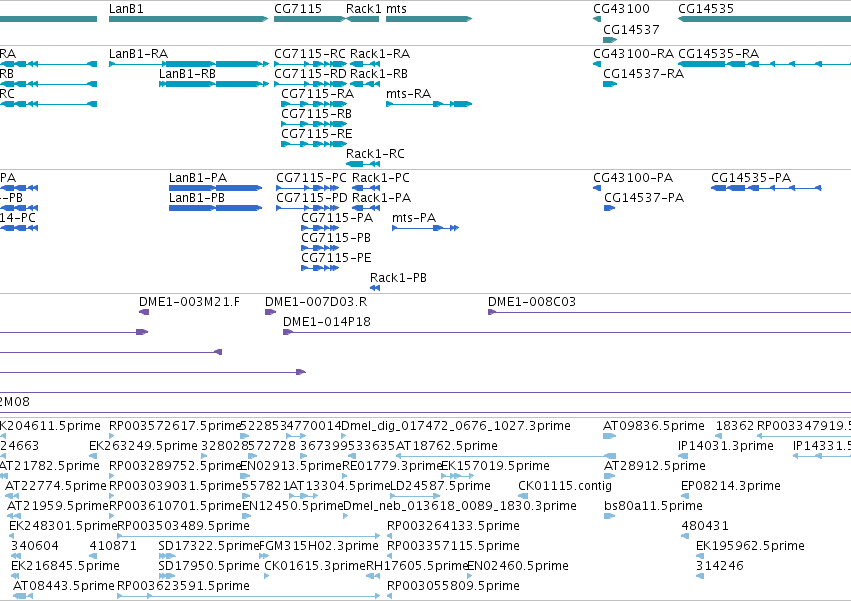Select the Rack1 gene label

[364, 9]
